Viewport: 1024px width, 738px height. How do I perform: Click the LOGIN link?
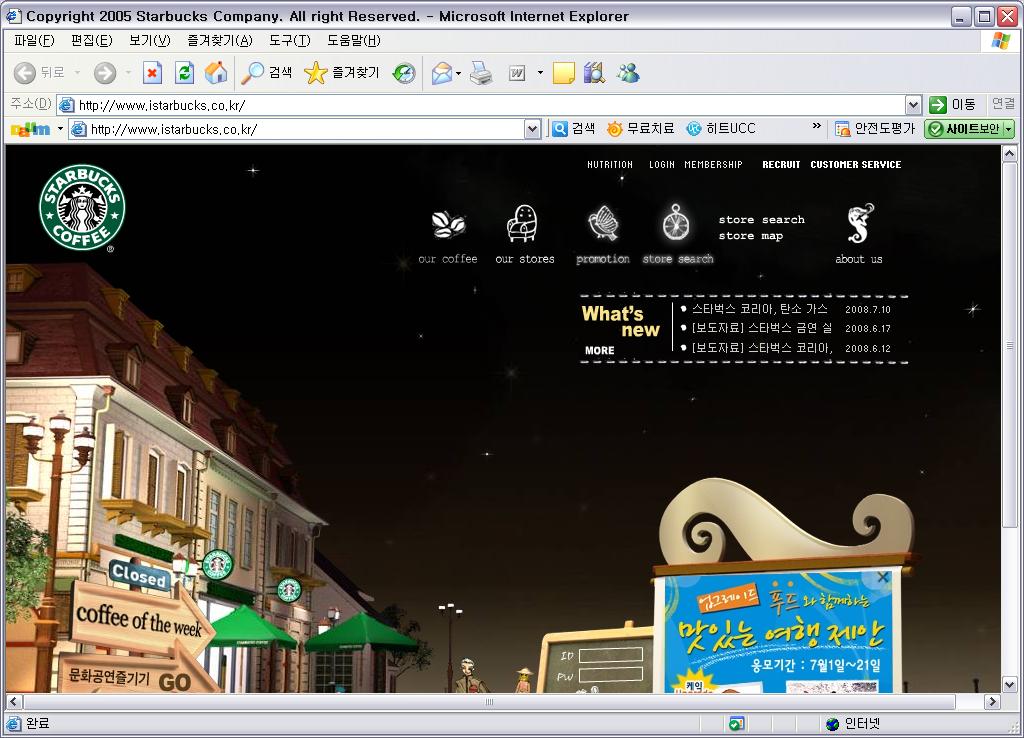[x=662, y=165]
